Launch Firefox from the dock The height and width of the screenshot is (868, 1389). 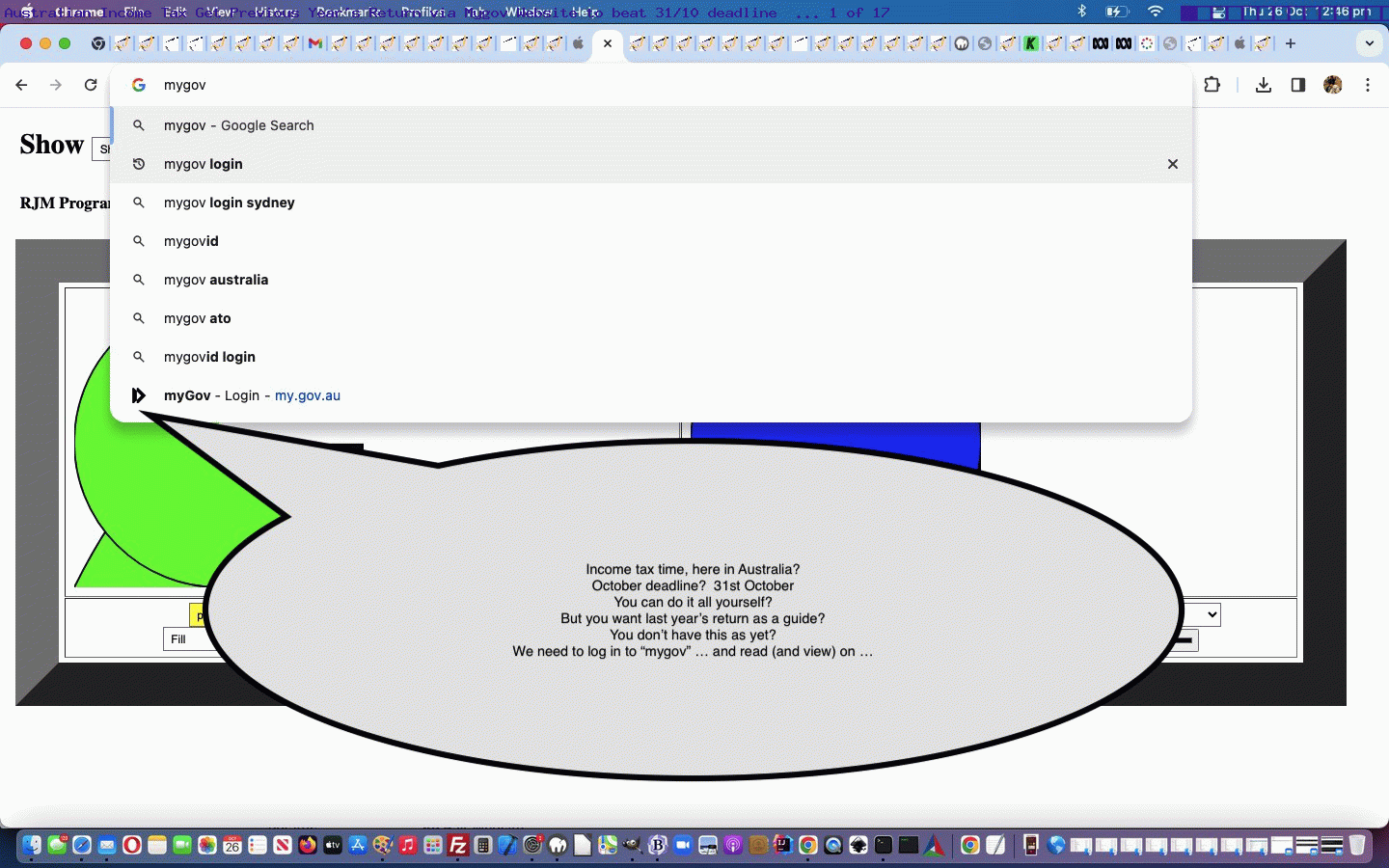point(308,845)
